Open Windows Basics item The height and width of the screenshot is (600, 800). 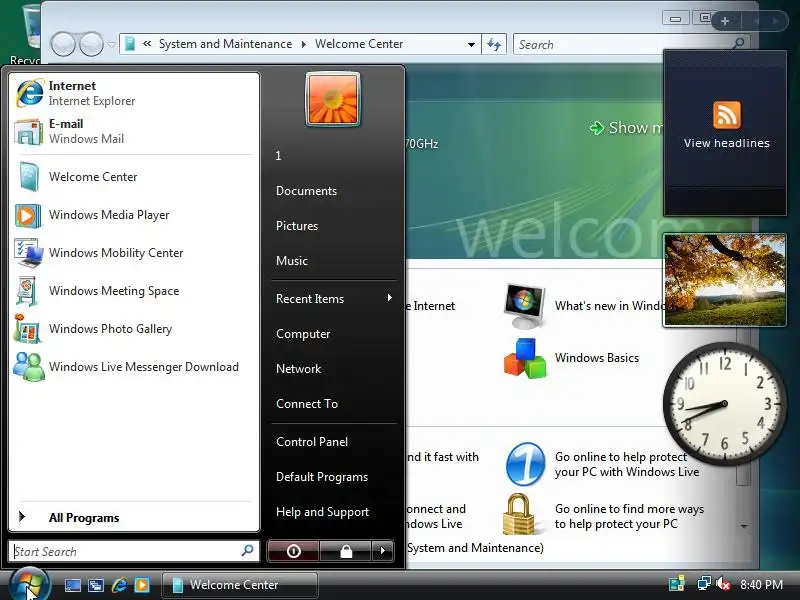coord(571,358)
